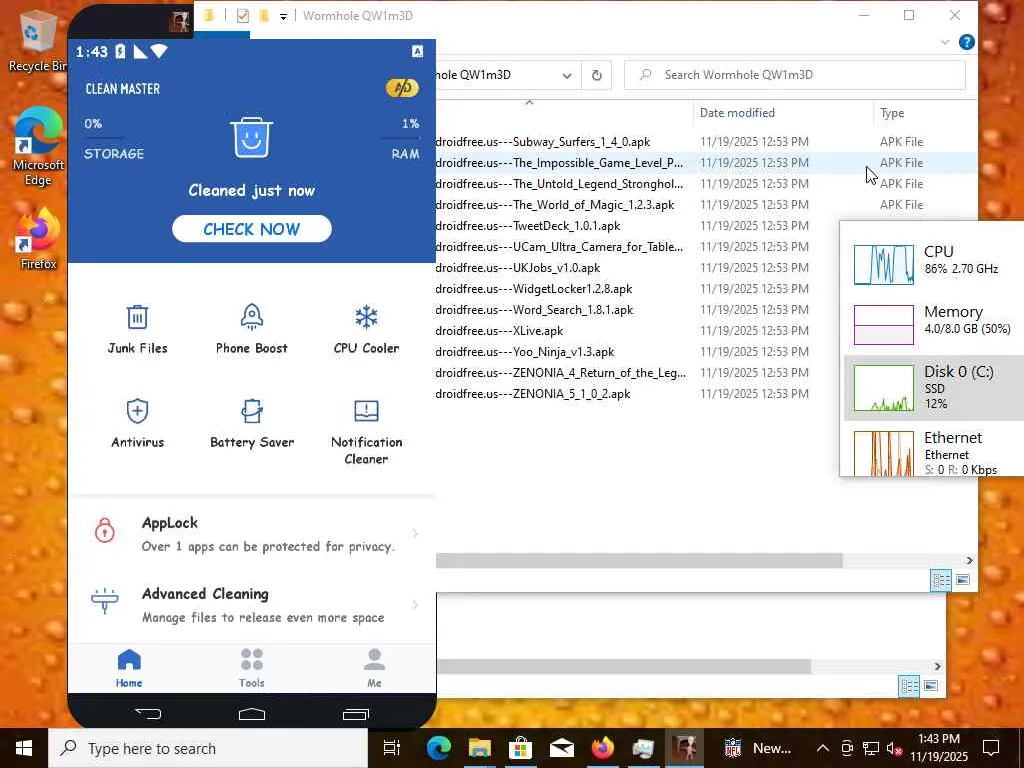
Task: Open Junk Files cleaner in Clean Master
Action: [137, 329]
